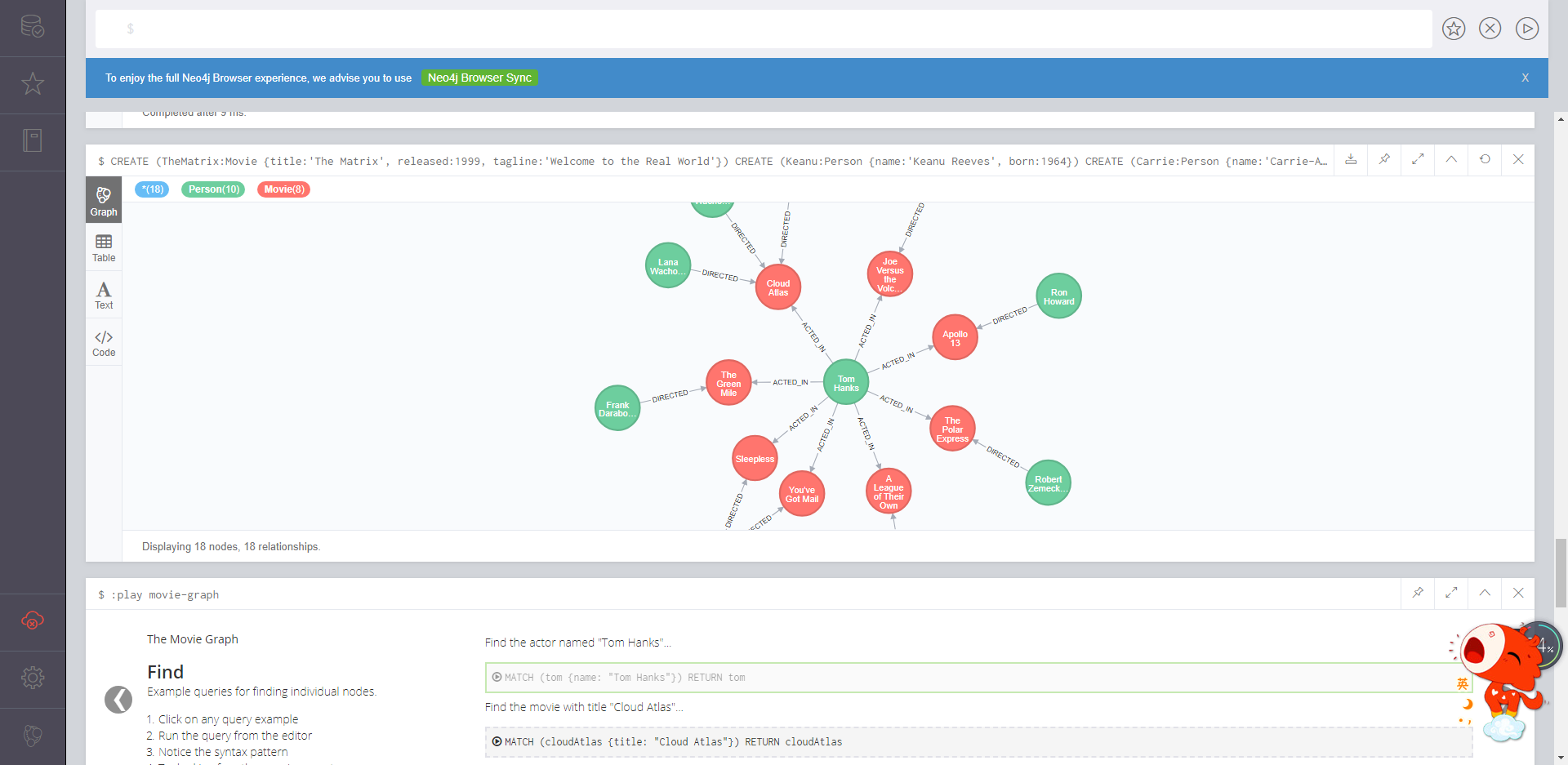Toggle the Person(10) label filter

click(x=212, y=189)
